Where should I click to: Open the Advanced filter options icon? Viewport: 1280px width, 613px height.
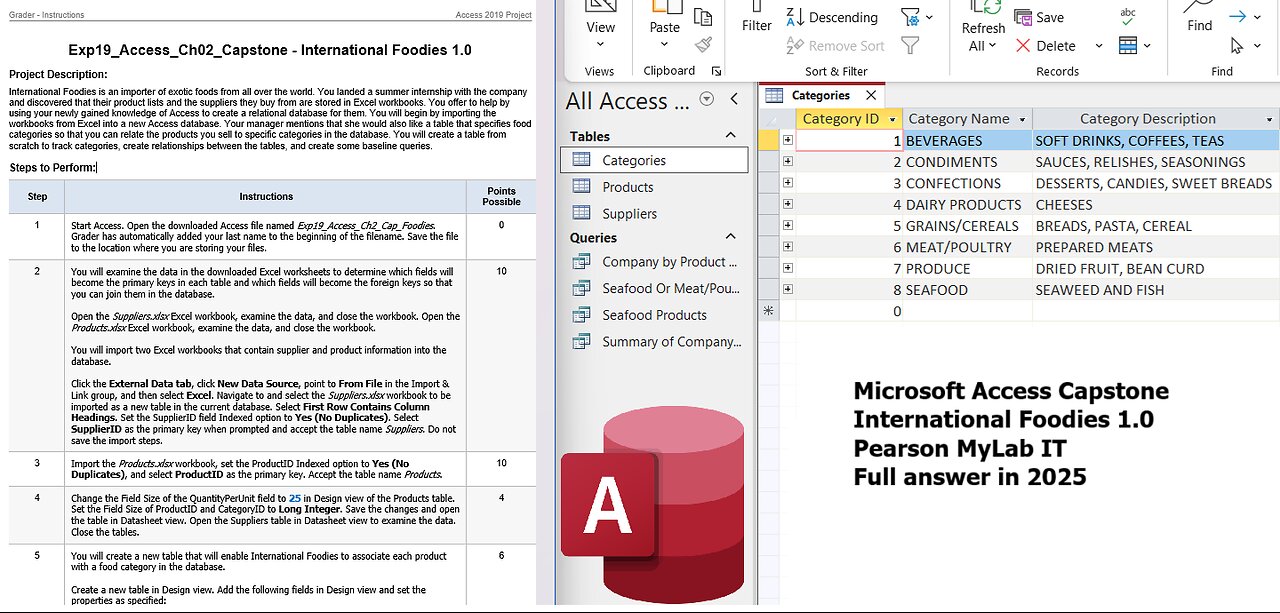[916, 17]
